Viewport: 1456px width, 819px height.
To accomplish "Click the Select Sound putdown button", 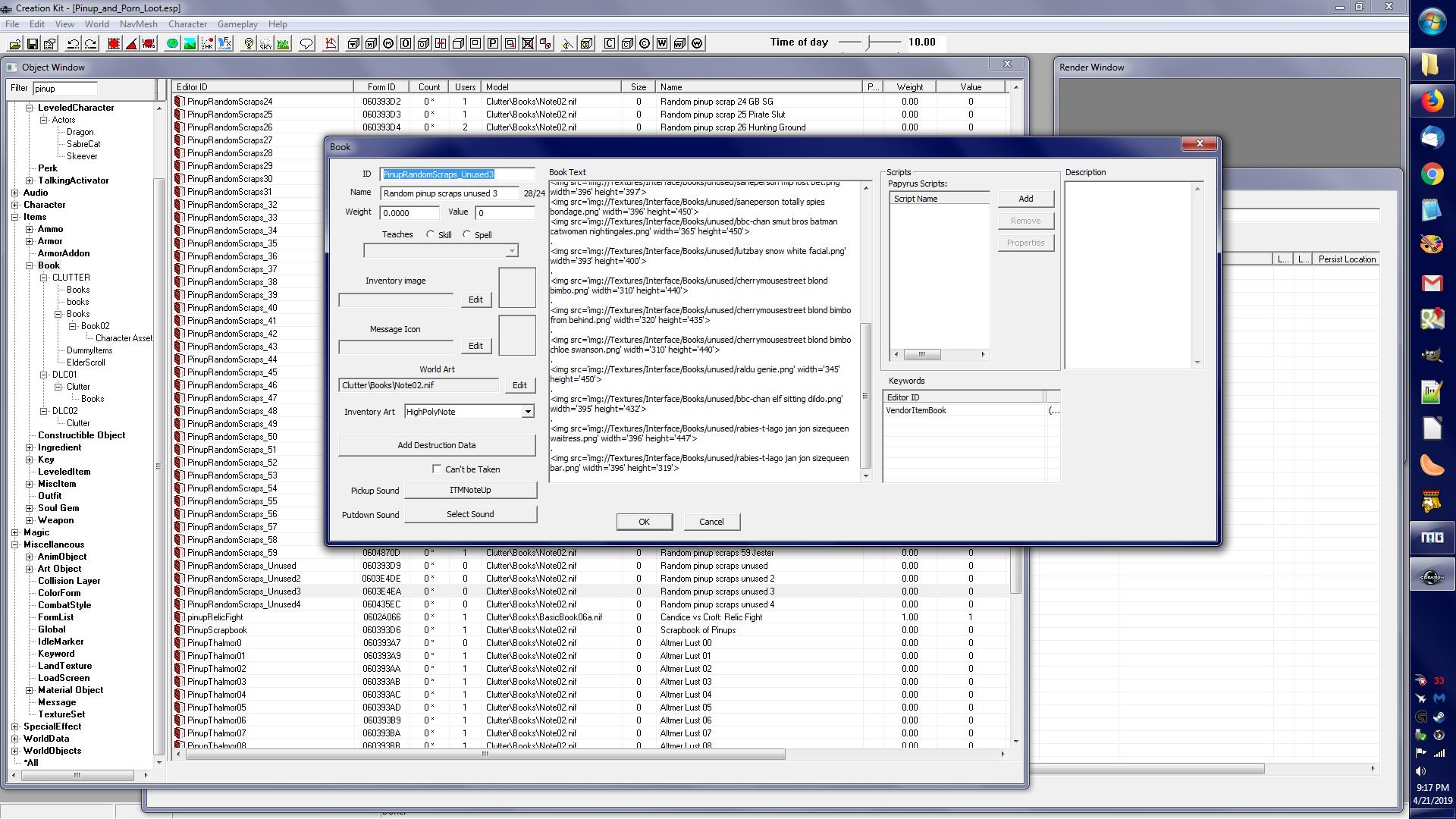I will click(470, 514).
